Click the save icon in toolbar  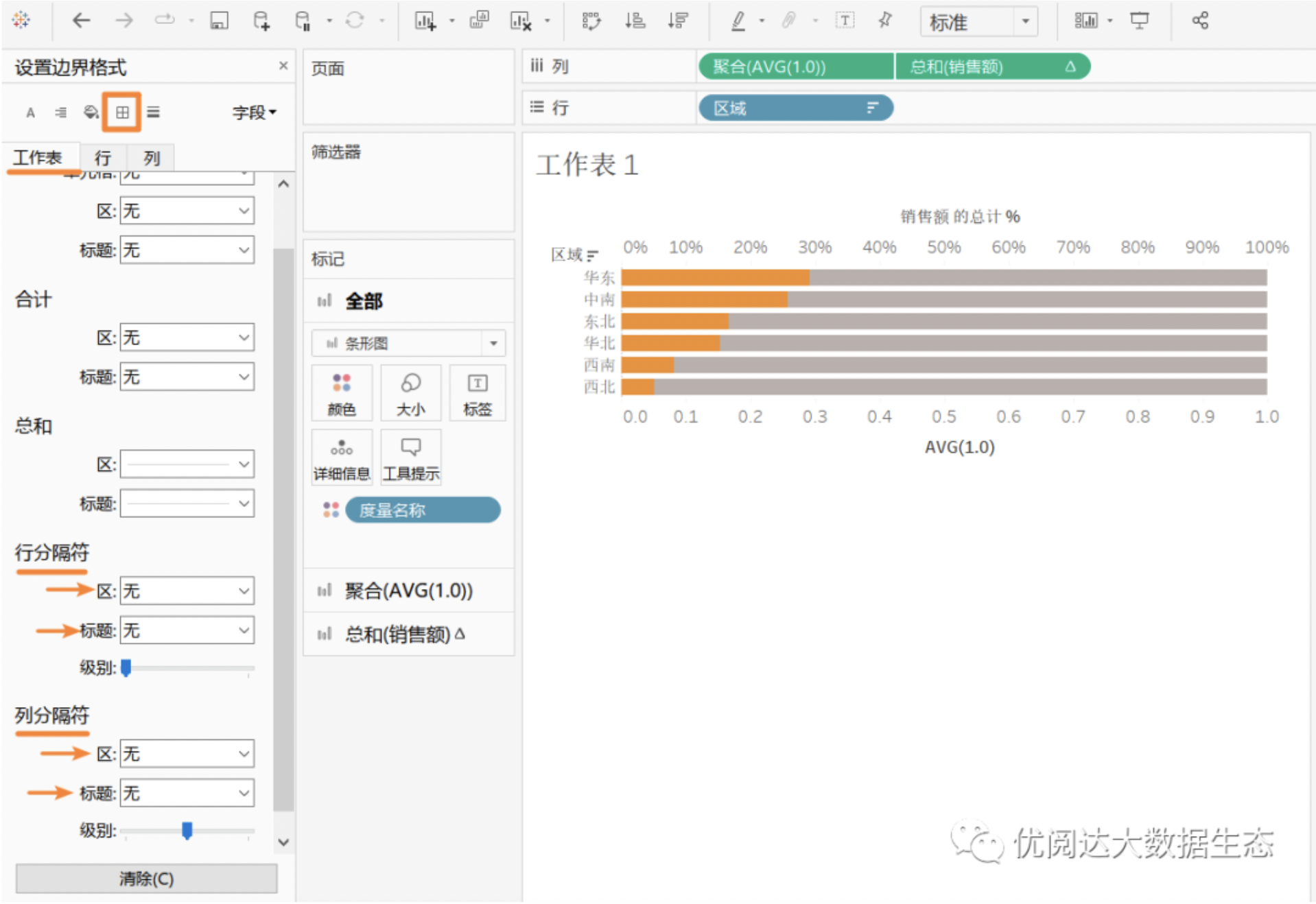click(x=219, y=21)
